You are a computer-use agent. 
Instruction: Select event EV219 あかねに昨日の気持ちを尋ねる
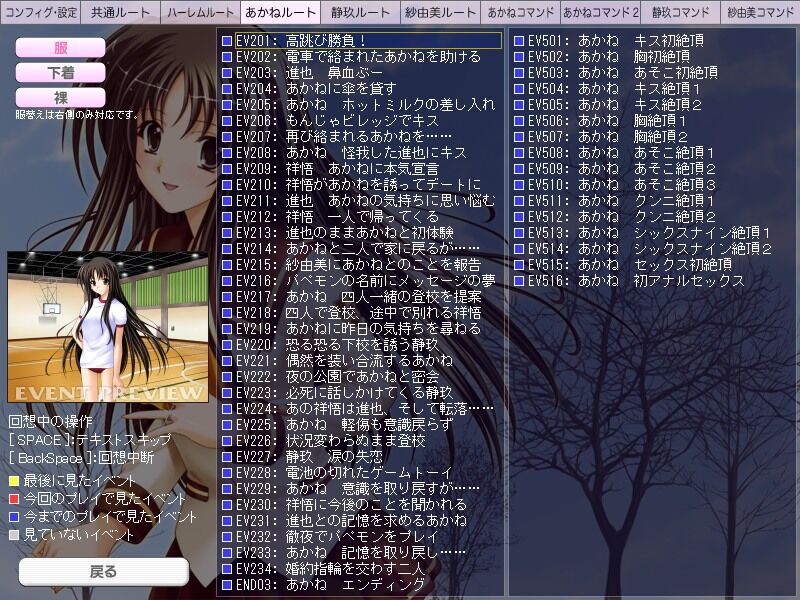click(358, 329)
